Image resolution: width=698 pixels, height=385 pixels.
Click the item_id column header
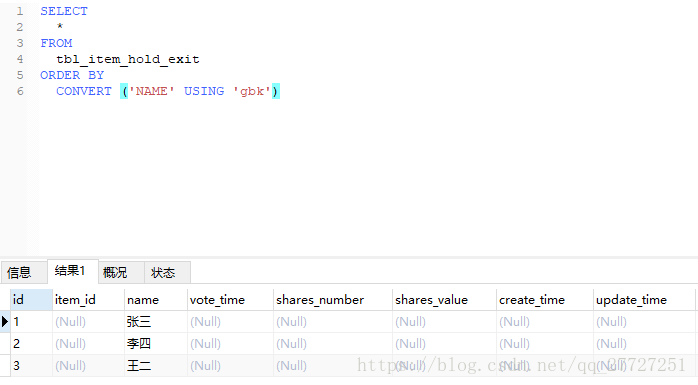89,300
